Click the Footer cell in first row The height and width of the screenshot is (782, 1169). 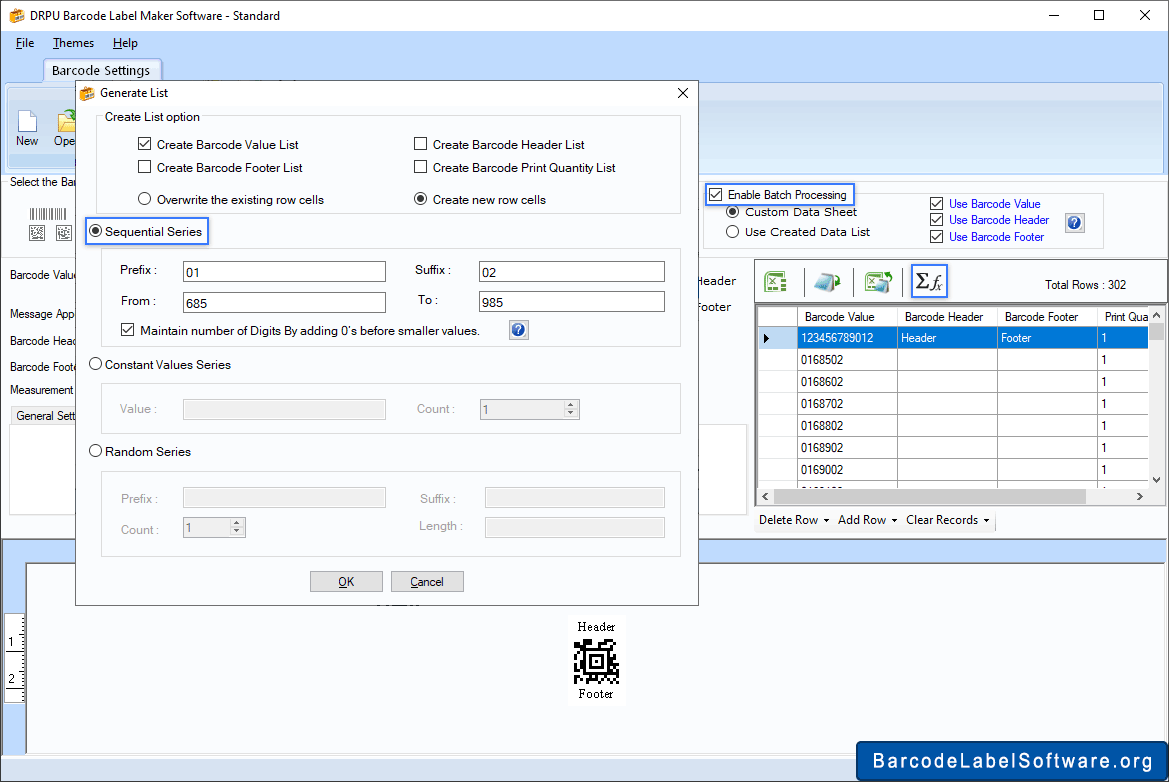point(1047,338)
